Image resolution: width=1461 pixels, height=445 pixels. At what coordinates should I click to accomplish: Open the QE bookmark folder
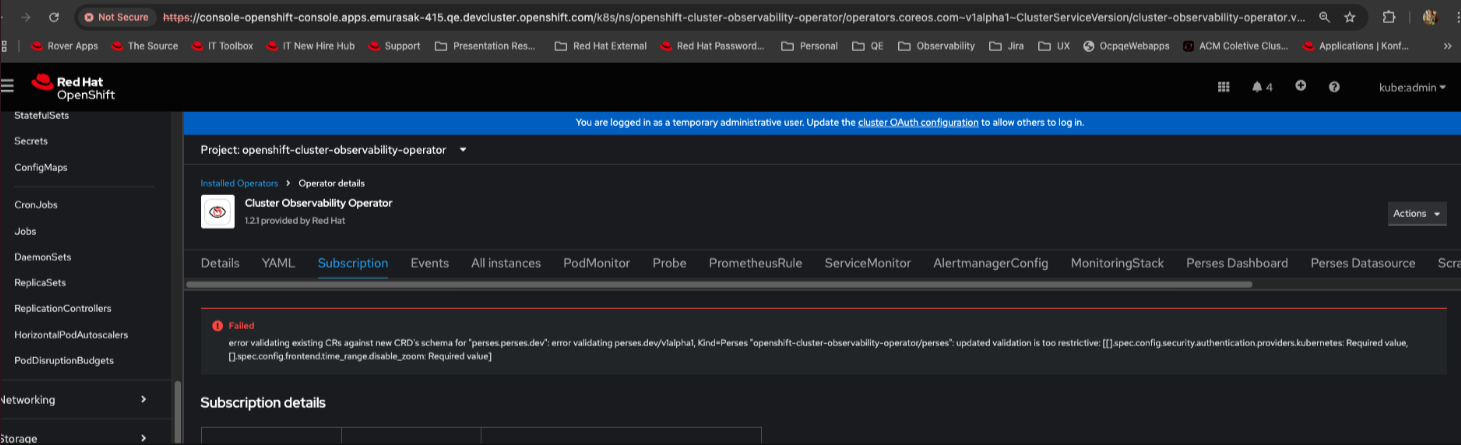868,46
